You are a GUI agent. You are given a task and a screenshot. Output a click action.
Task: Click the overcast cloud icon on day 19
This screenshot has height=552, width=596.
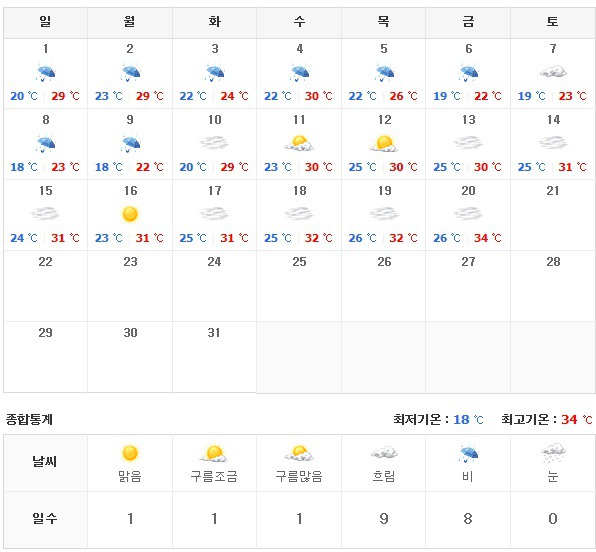click(384, 214)
